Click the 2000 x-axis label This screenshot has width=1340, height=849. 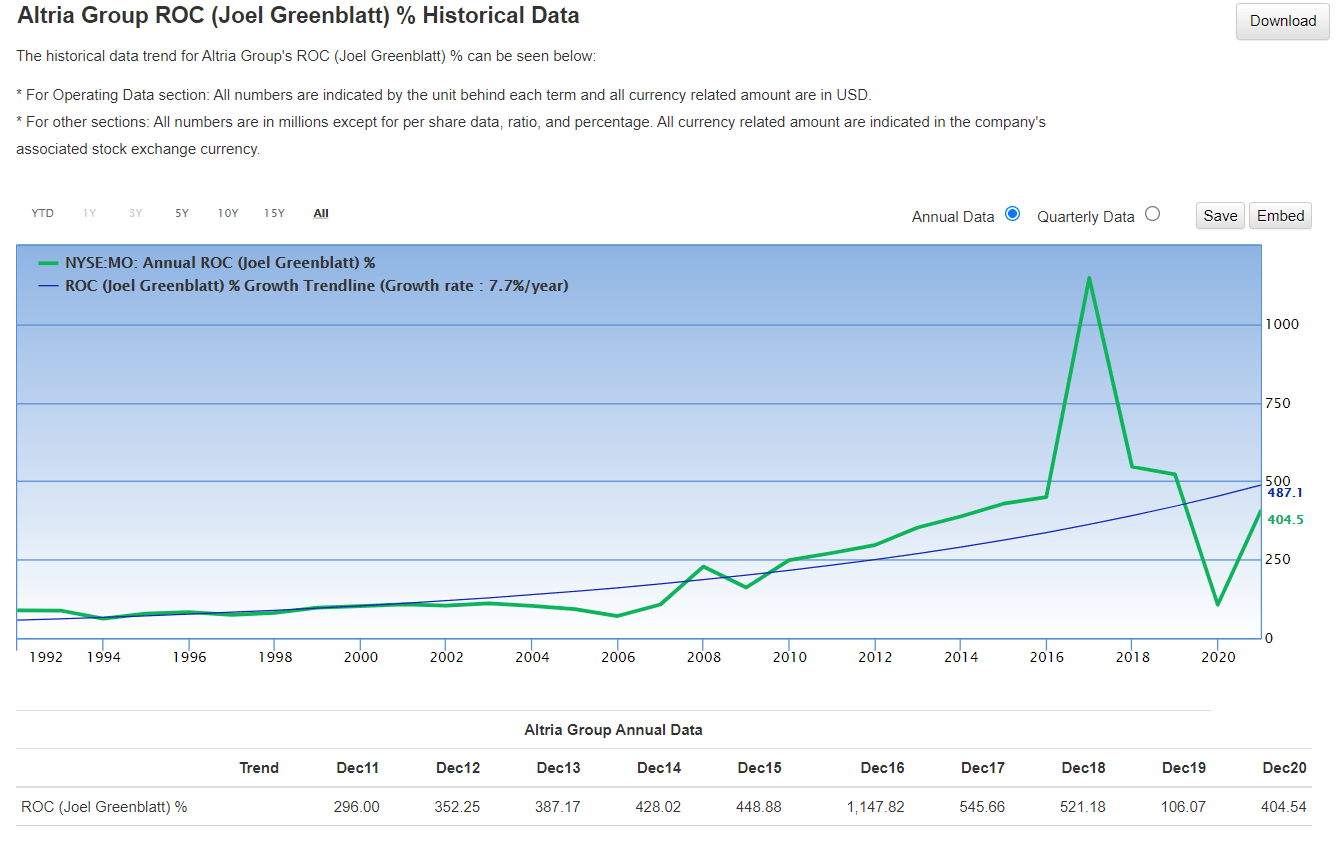[361, 657]
